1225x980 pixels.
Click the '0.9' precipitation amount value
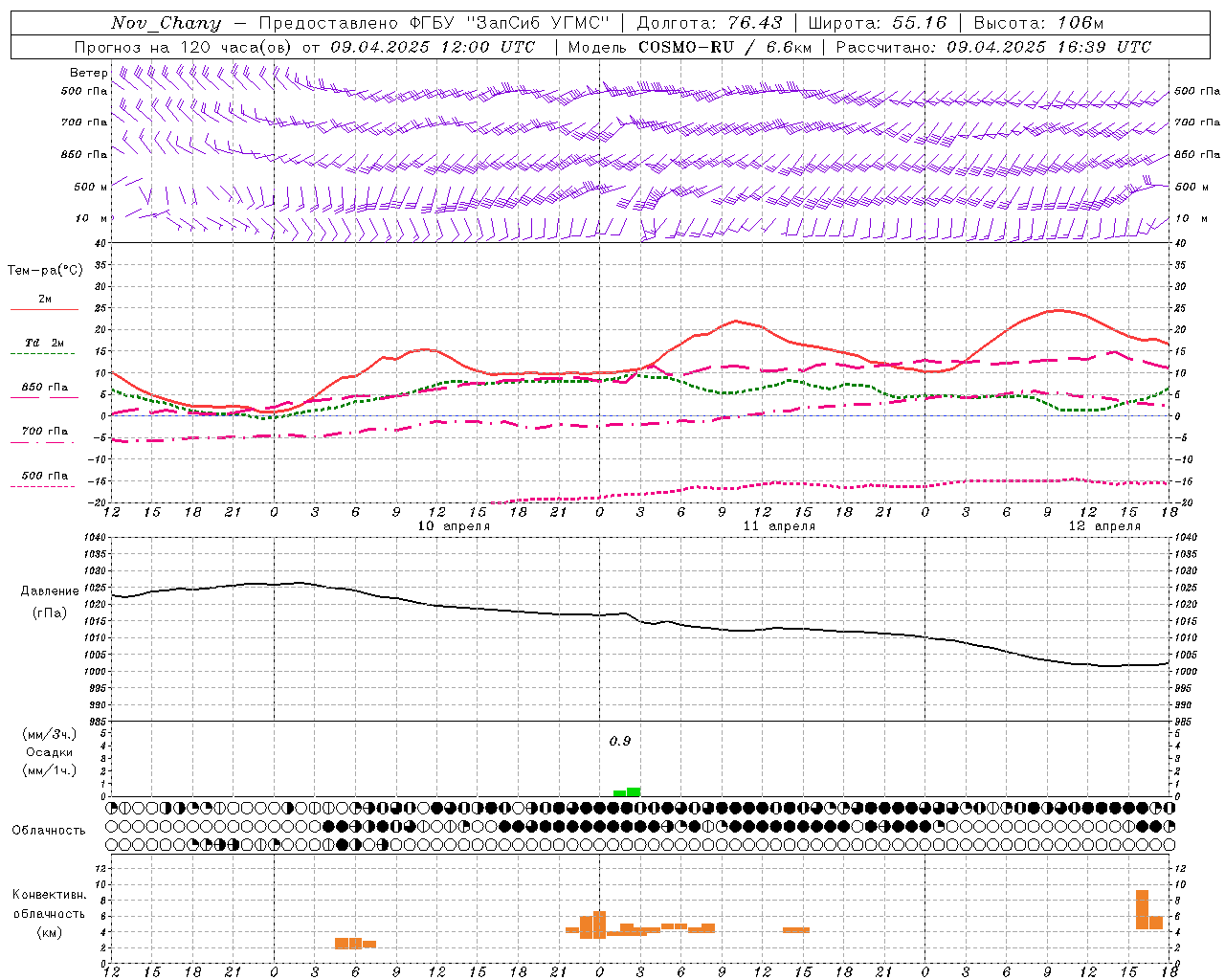[x=620, y=742]
